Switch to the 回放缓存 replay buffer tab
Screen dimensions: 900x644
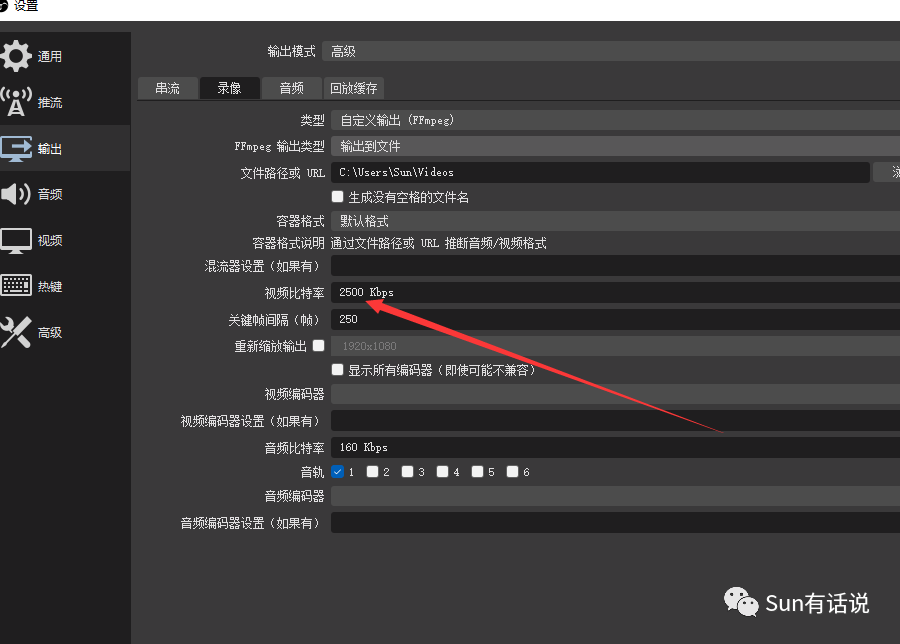pyautogui.click(x=354, y=88)
